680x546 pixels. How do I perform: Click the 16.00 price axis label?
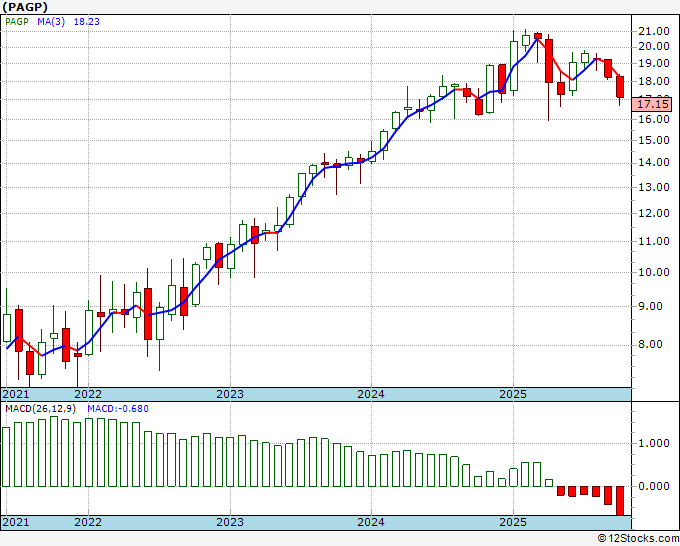(654, 119)
